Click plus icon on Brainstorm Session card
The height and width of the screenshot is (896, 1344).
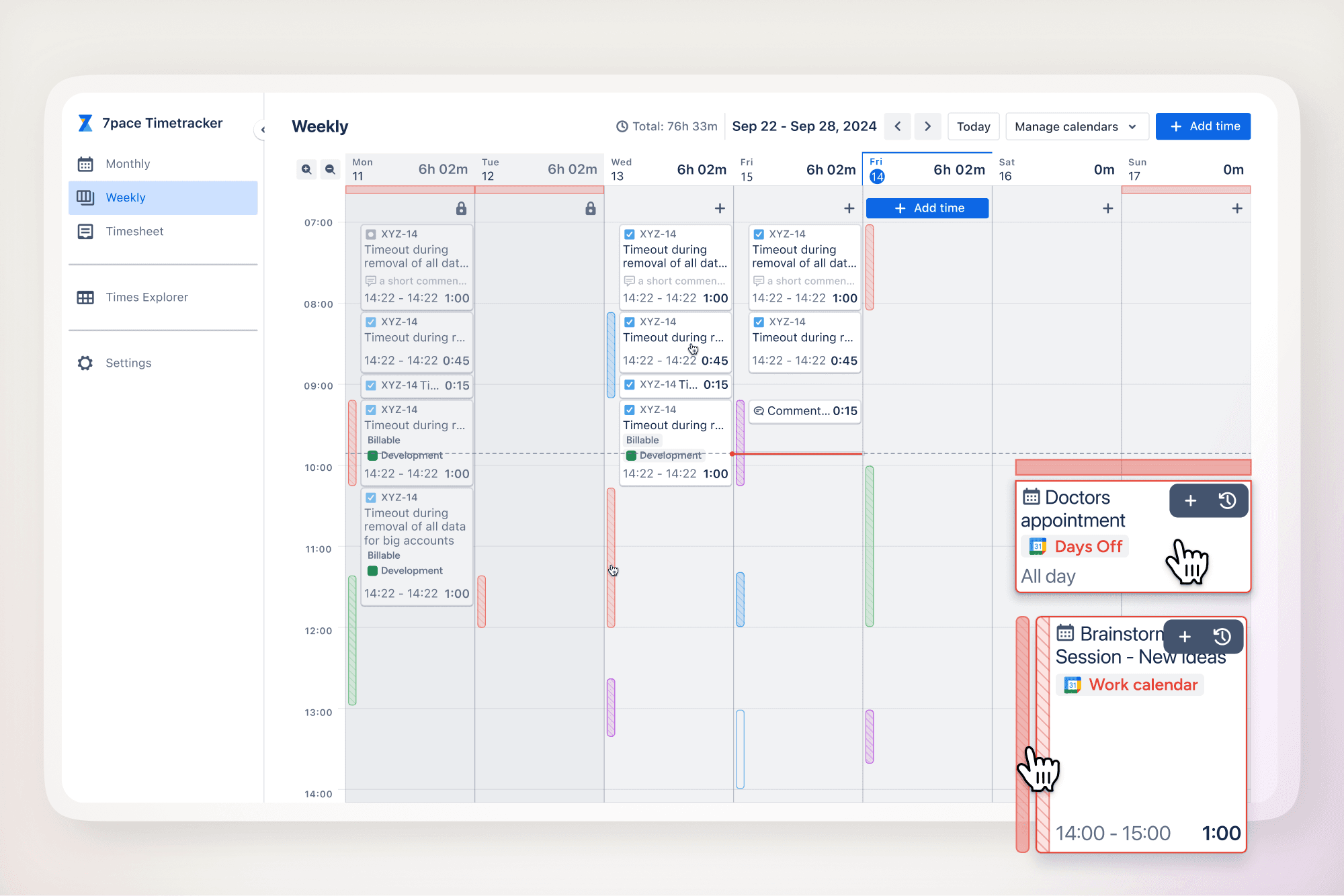click(1185, 637)
